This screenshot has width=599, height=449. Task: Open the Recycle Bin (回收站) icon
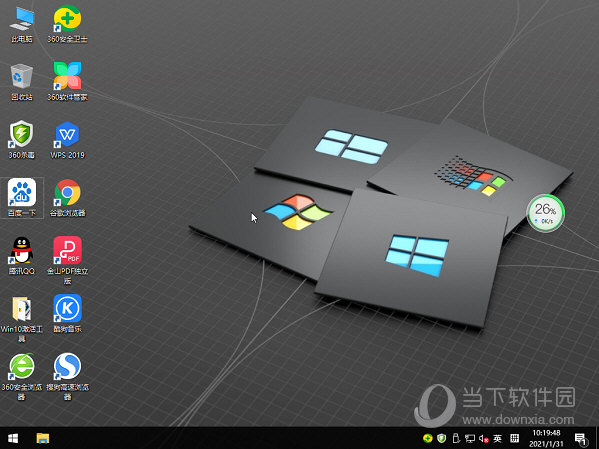(x=22, y=82)
